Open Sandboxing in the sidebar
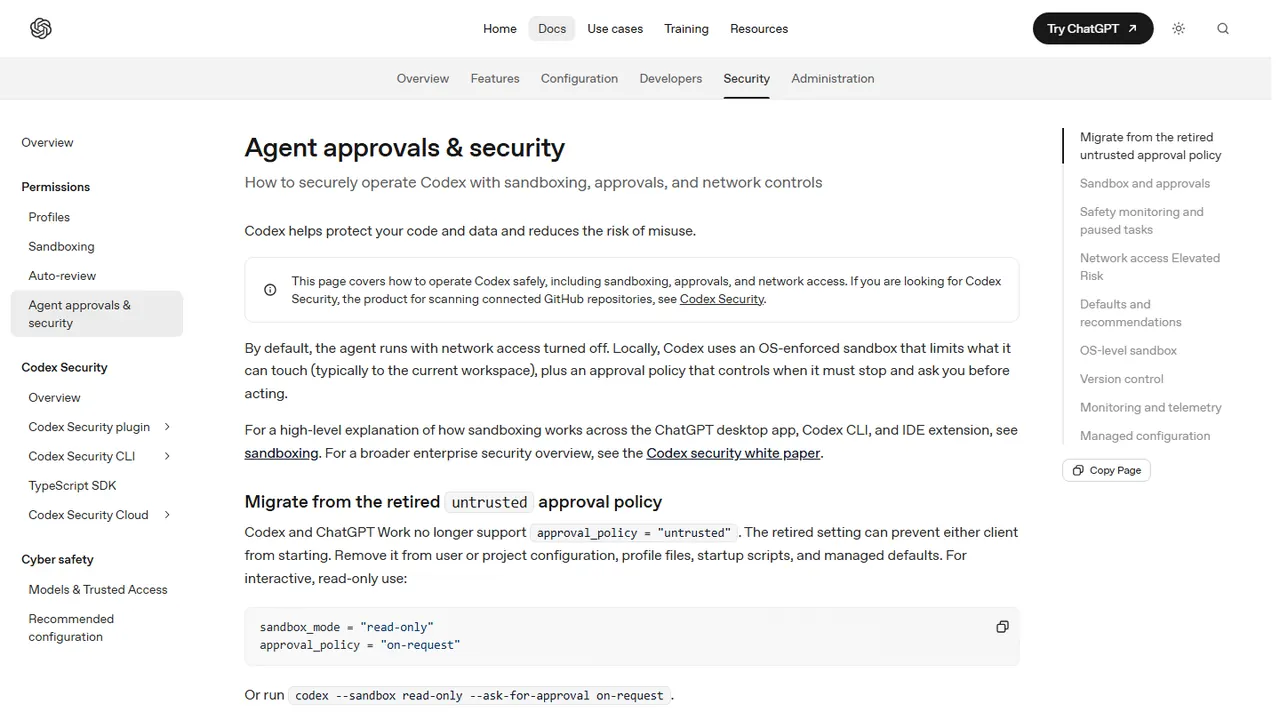This screenshot has width=1280, height=720. click(61, 247)
